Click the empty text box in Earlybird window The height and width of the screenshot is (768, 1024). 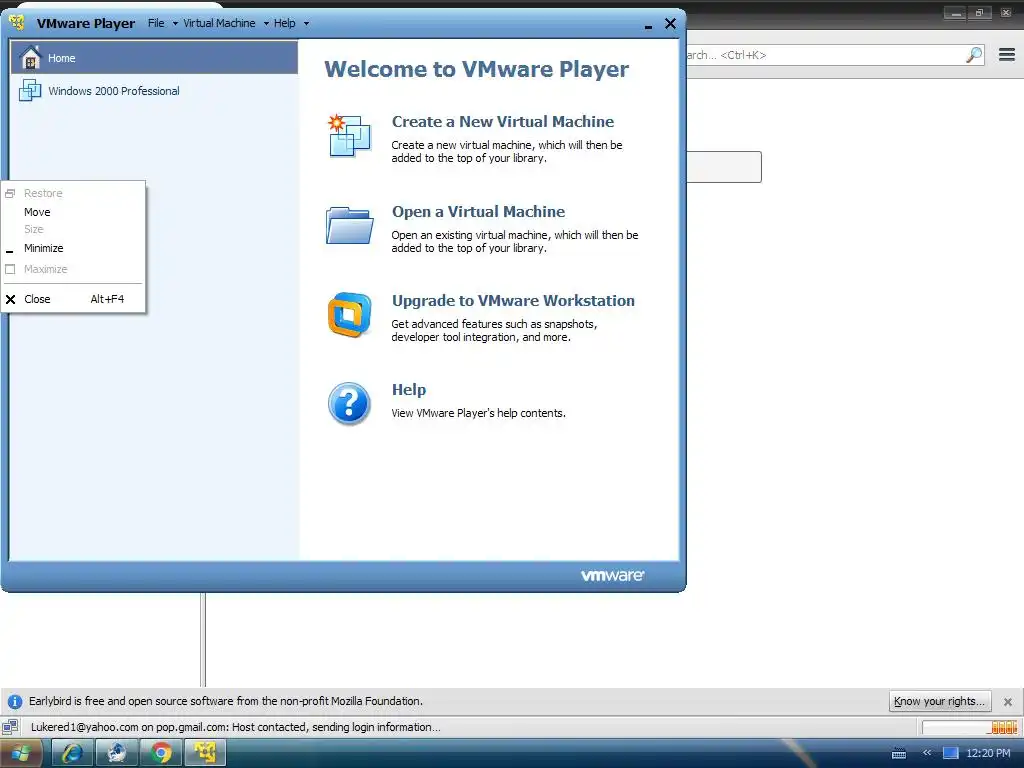click(724, 167)
